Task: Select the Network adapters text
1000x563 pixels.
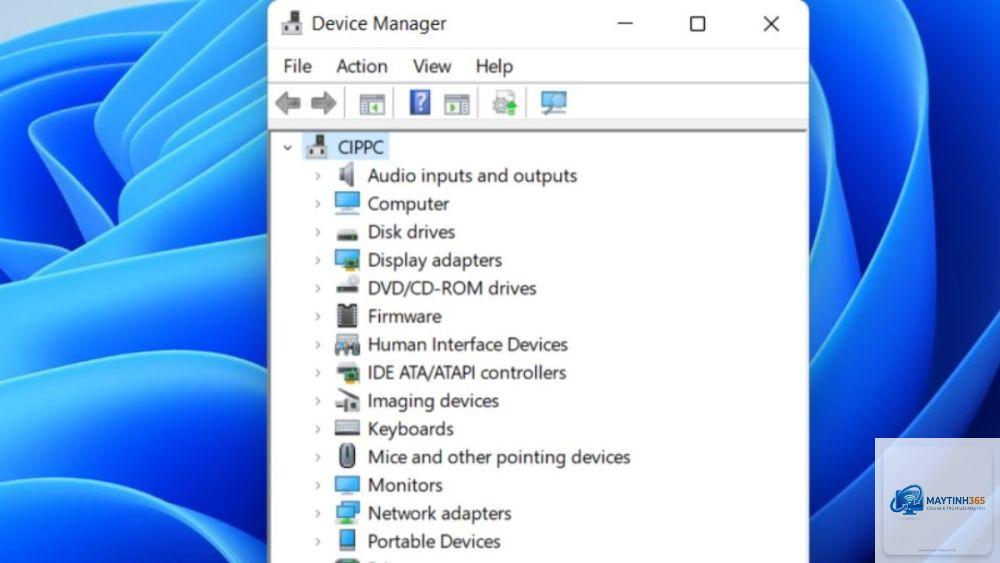Action: pos(439,513)
